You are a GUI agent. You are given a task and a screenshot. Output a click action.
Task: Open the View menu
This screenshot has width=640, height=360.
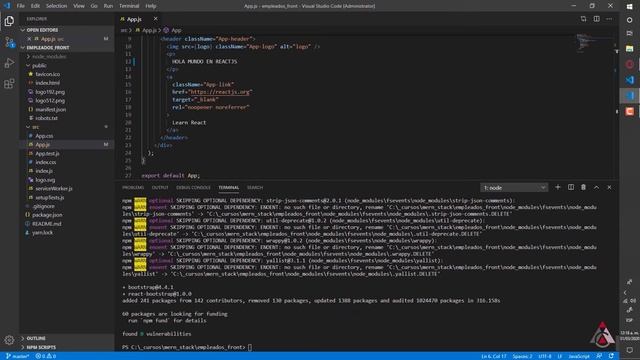79,6
